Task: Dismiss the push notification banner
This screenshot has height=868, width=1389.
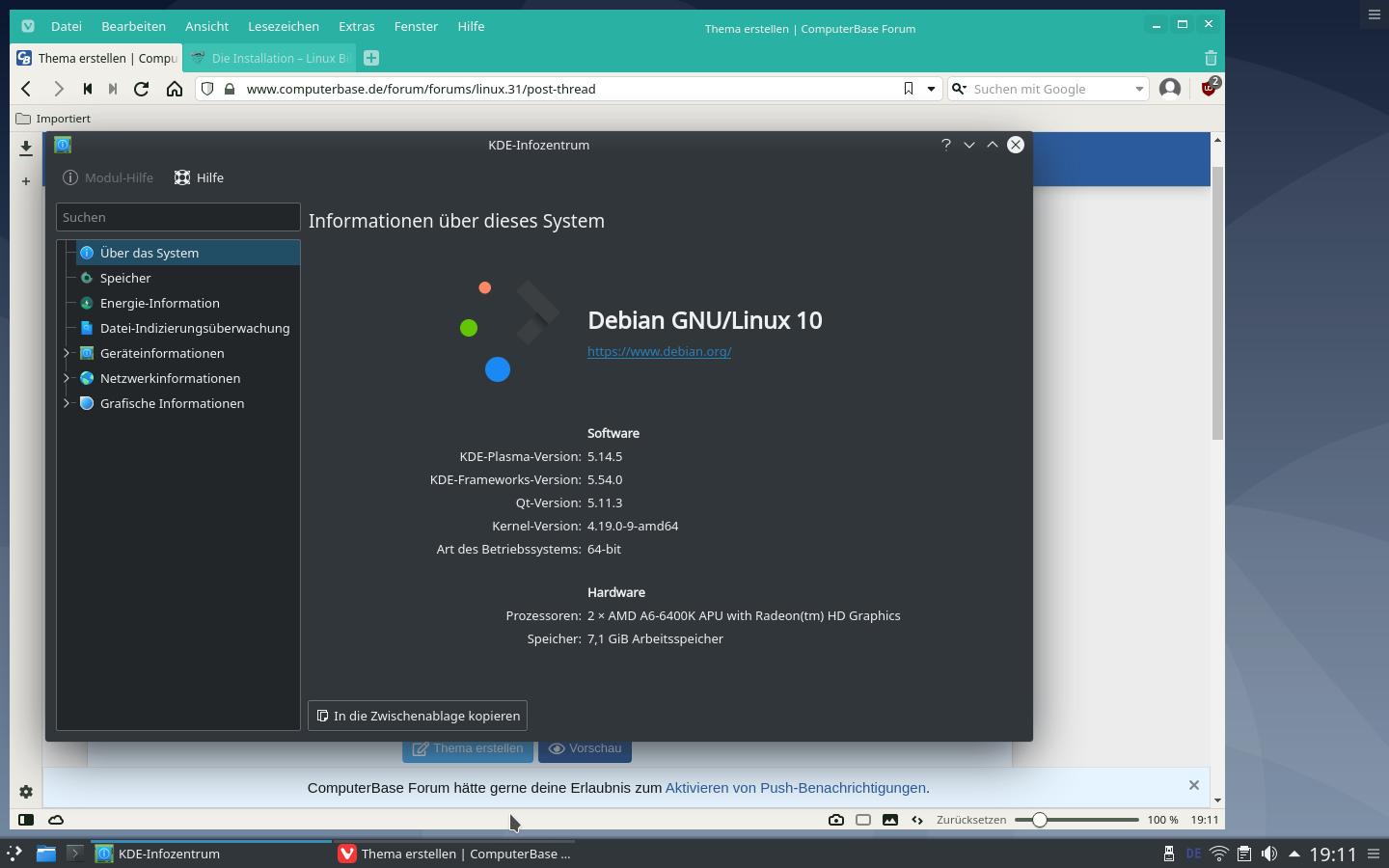Action: coord(1194,785)
